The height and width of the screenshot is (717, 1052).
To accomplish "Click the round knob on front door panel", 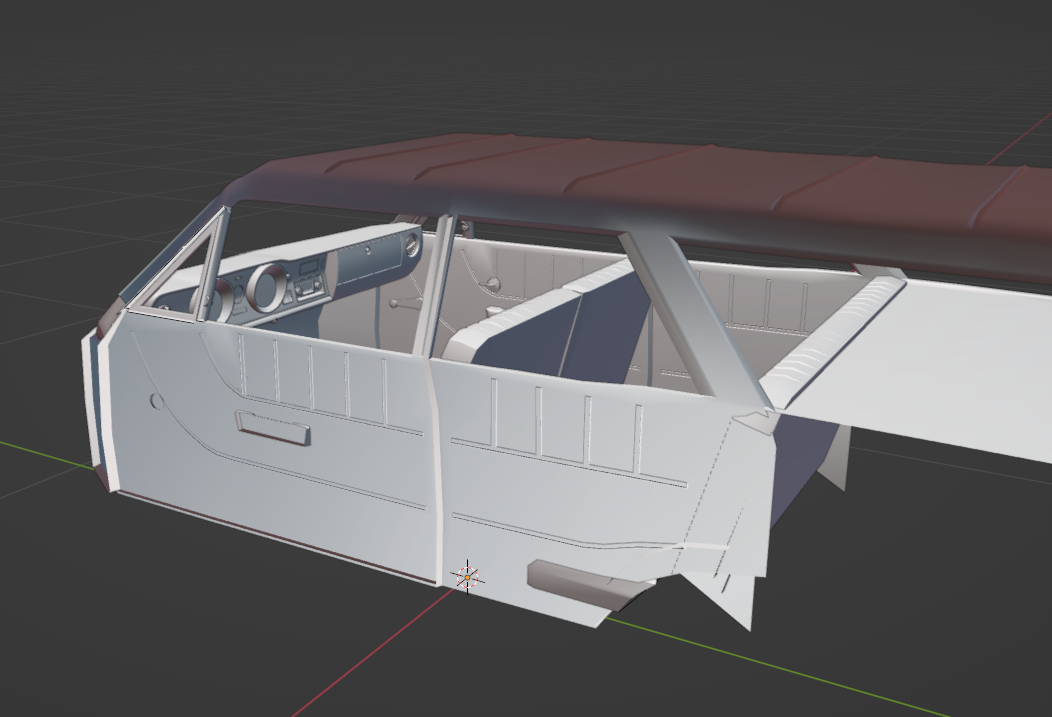I will click(x=156, y=402).
